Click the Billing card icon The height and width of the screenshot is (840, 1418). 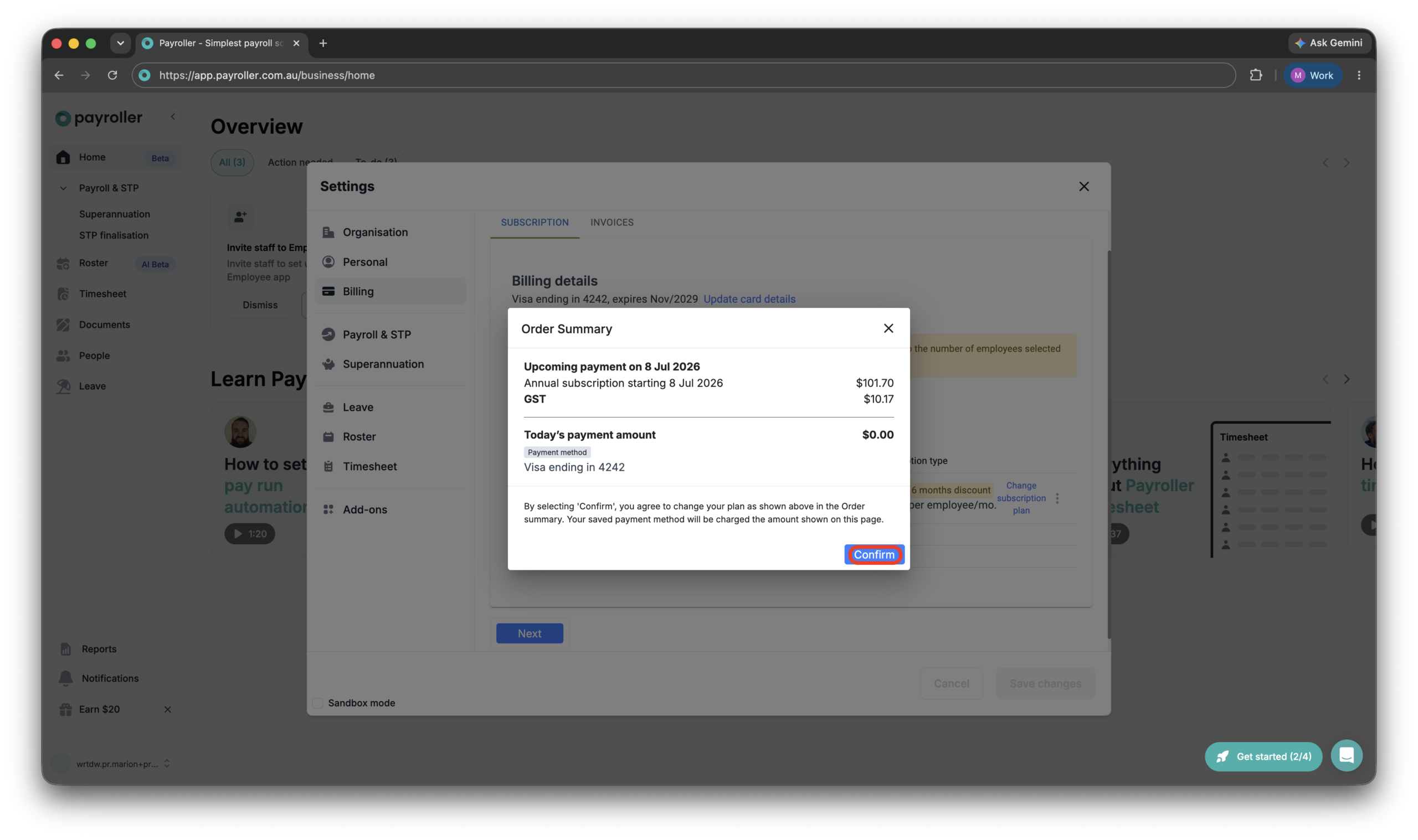pos(328,291)
